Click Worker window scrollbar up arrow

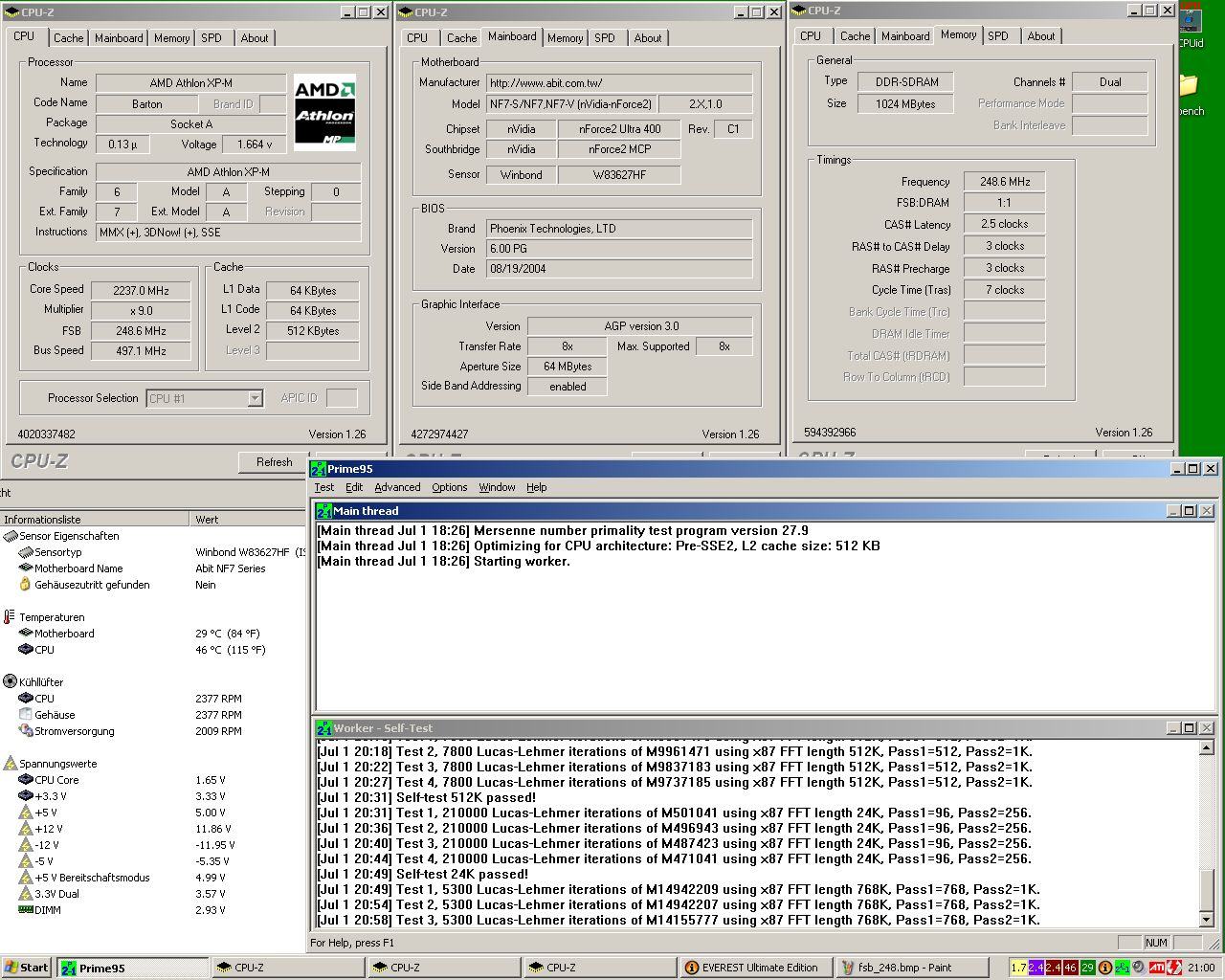point(1208,748)
